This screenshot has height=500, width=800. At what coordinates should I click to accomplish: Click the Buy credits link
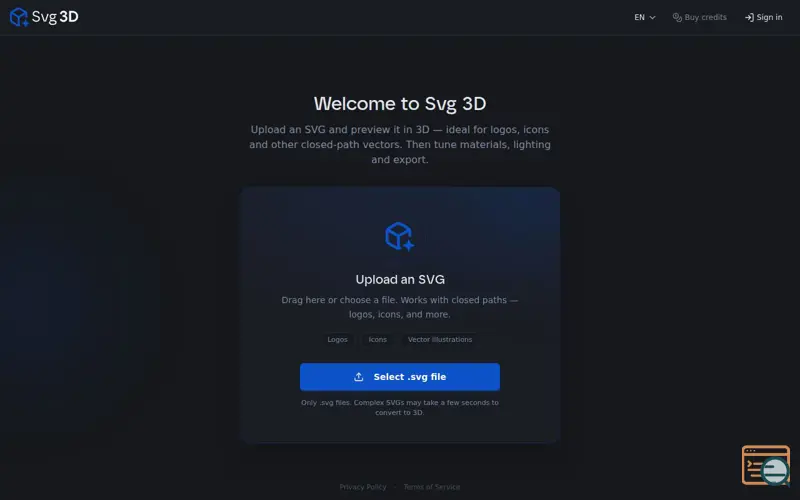(x=699, y=17)
